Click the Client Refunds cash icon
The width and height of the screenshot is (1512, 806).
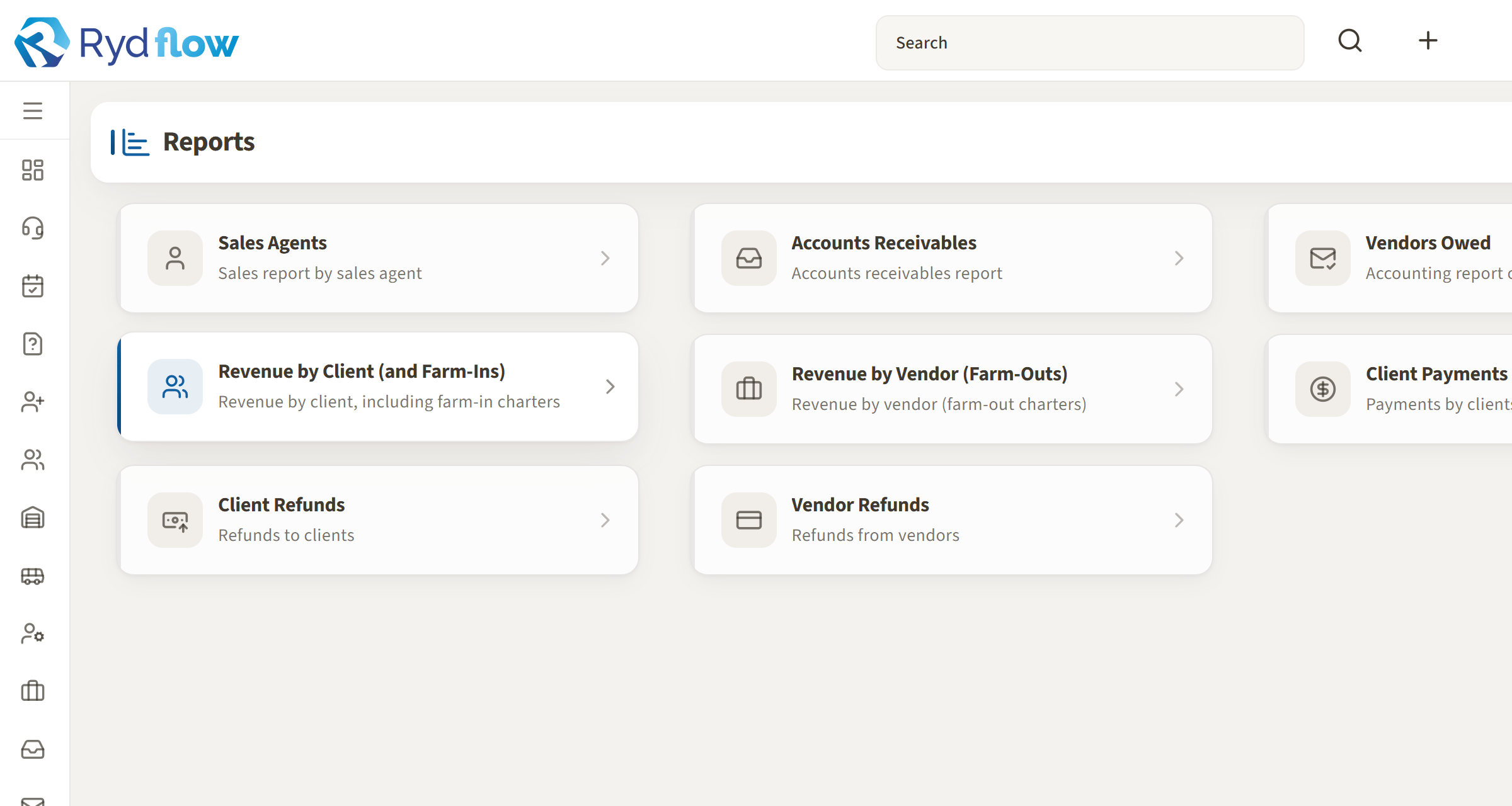175,520
